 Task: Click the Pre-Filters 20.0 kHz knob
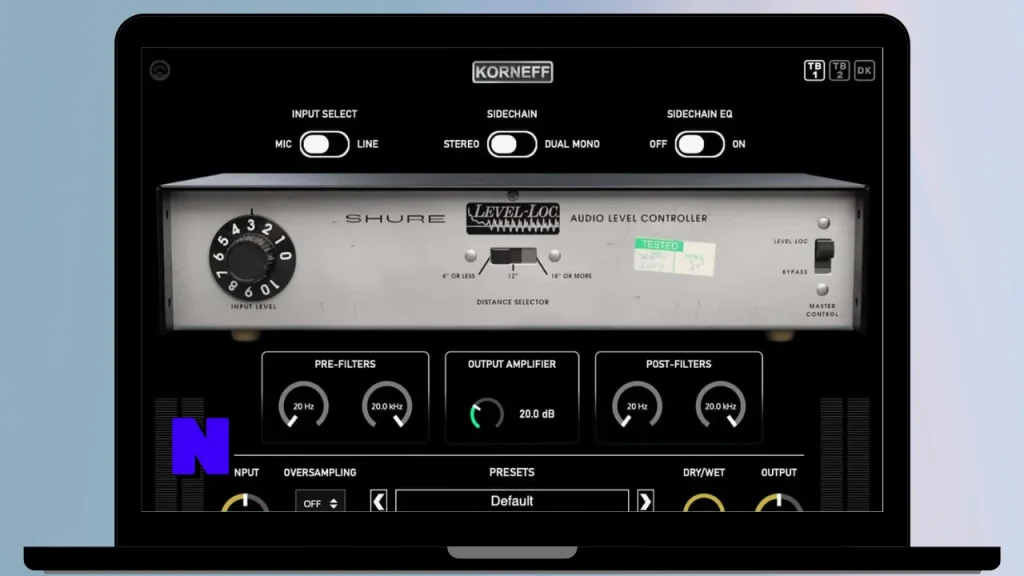387,406
